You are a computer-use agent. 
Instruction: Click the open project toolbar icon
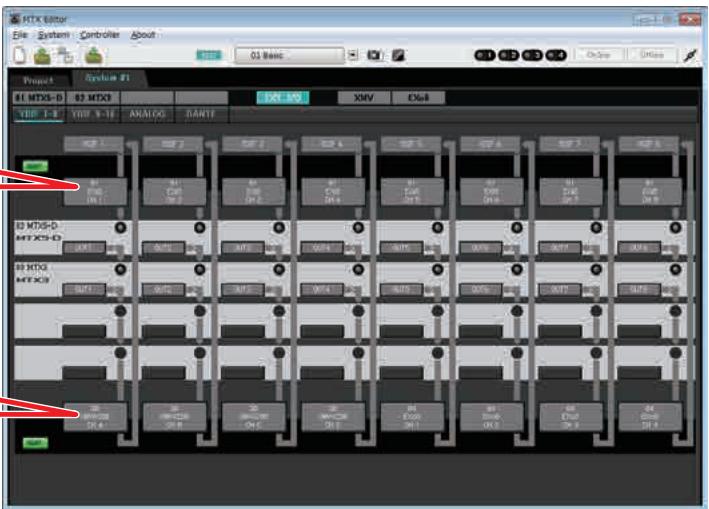(43, 55)
